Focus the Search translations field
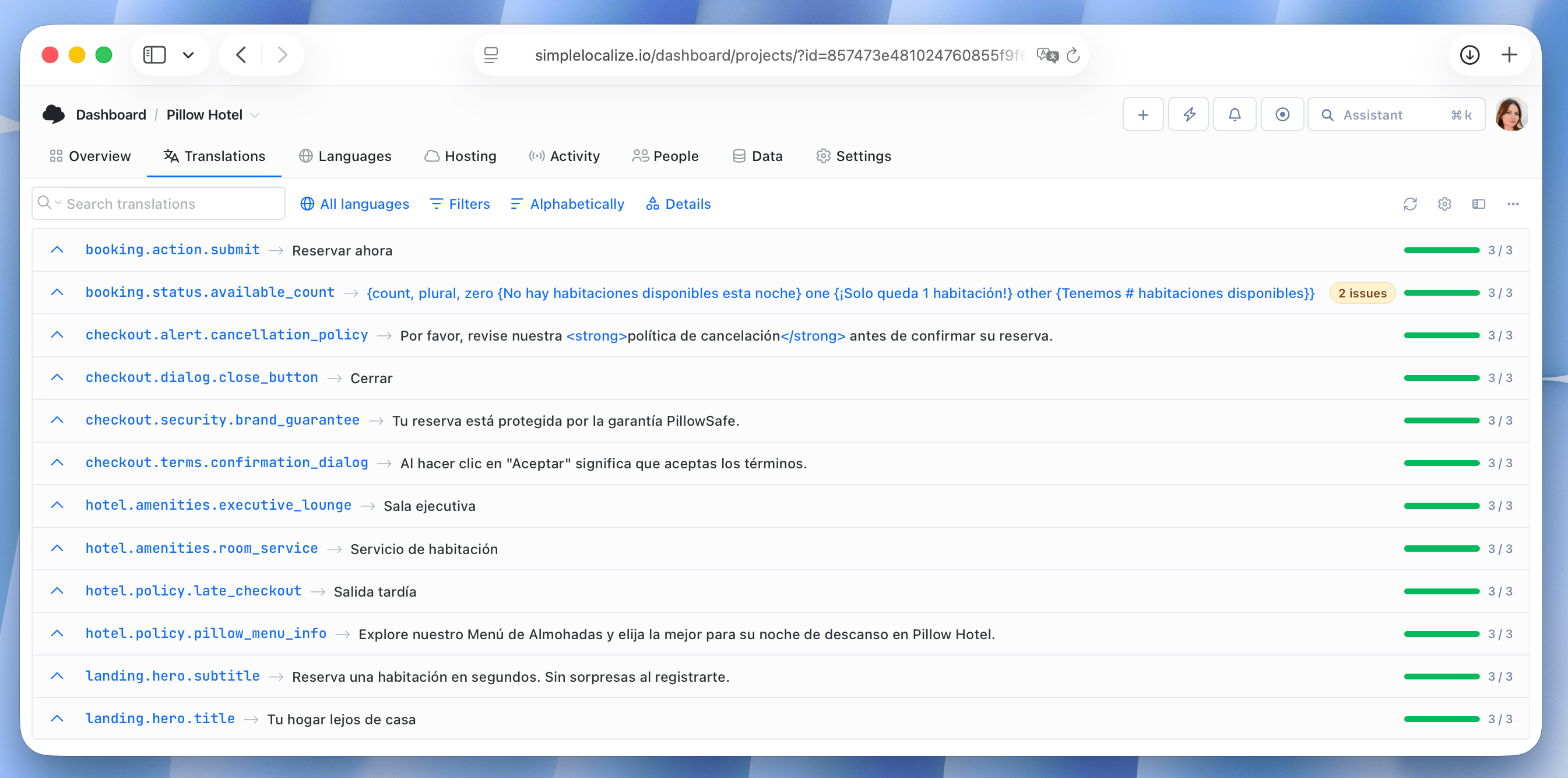The height and width of the screenshot is (778, 1568). (x=159, y=204)
